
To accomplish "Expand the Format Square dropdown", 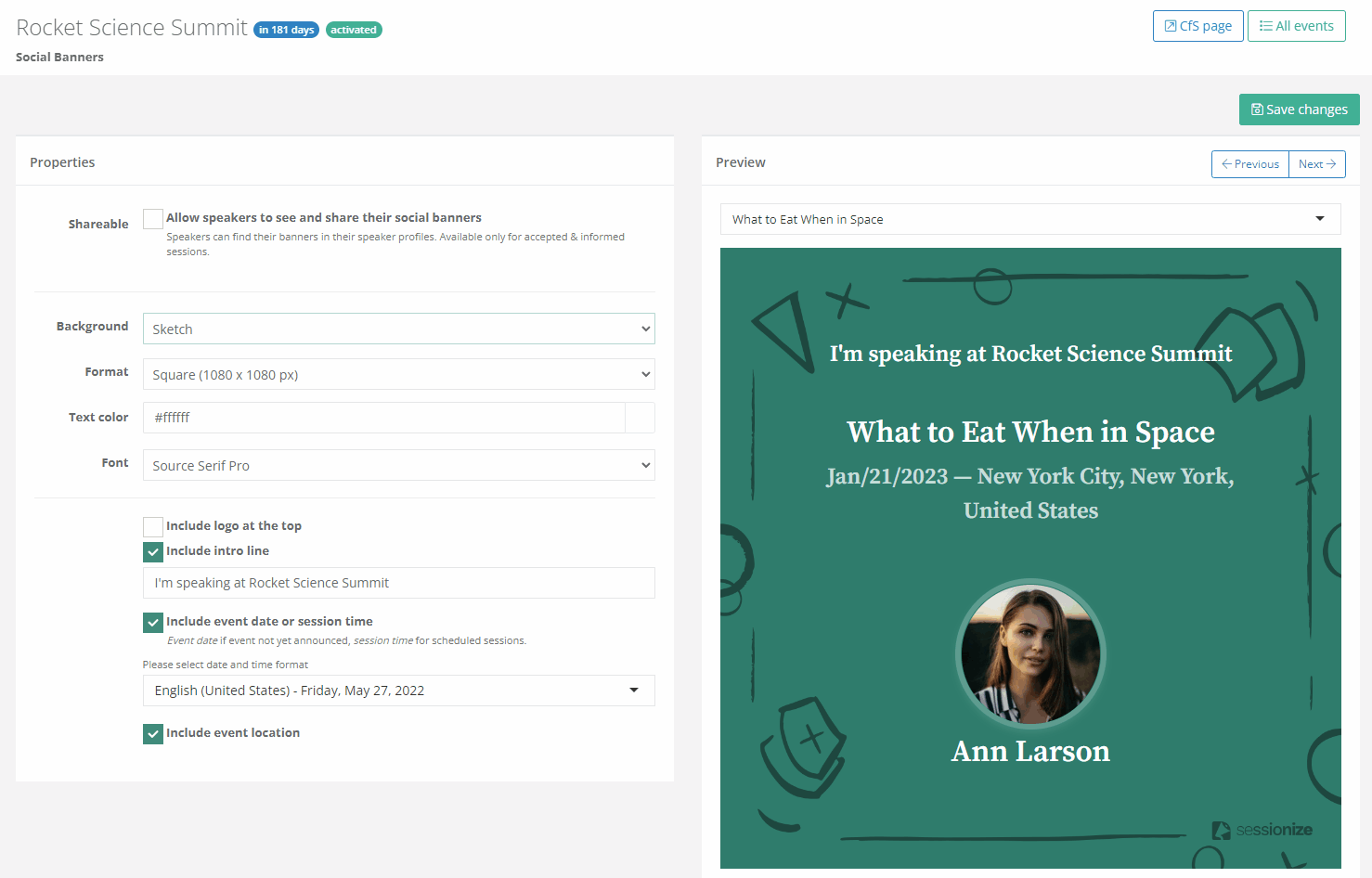I will pyautogui.click(x=398, y=375).
